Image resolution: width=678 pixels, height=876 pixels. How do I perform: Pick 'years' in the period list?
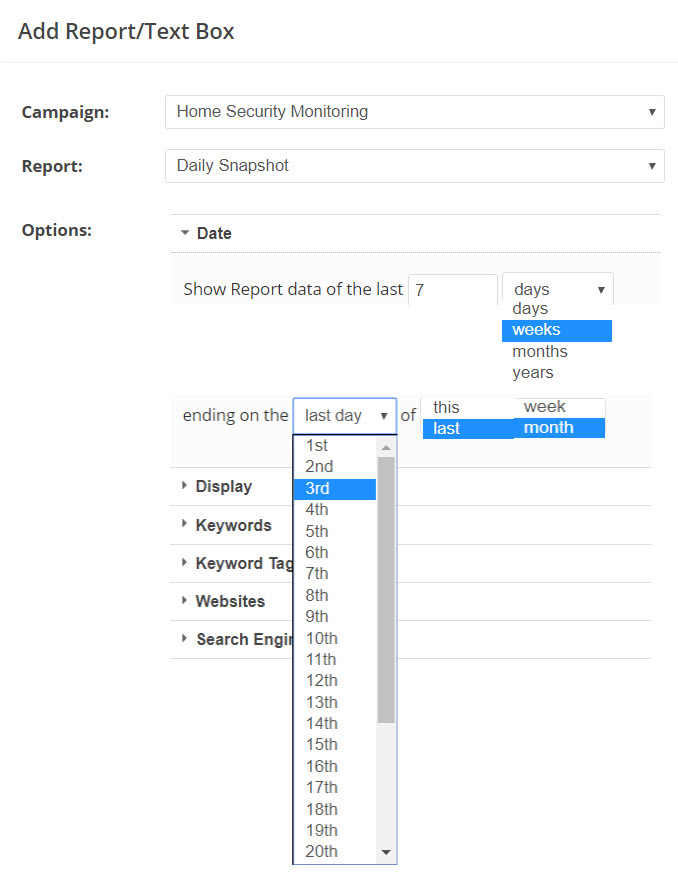533,372
